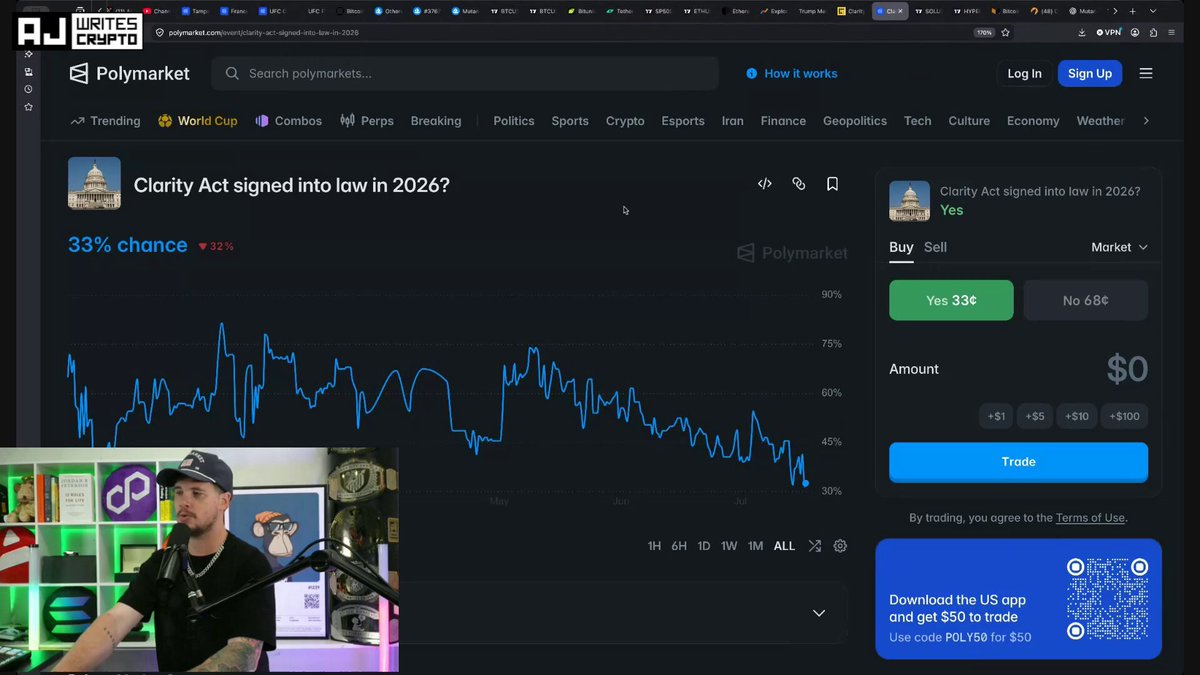Click the Sign Up button

point(1090,73)
